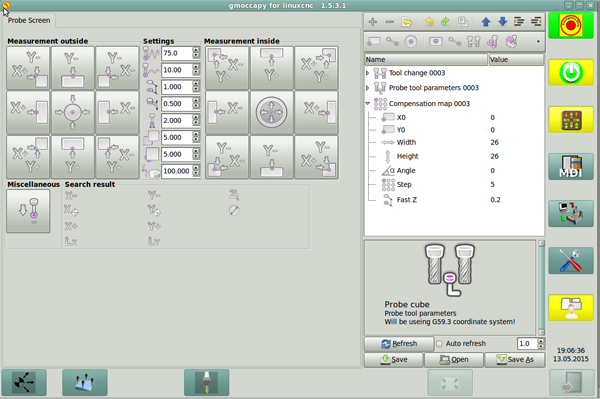Click the probe down Z measurement button
This screenshot has width=600, height=399.
28,211
